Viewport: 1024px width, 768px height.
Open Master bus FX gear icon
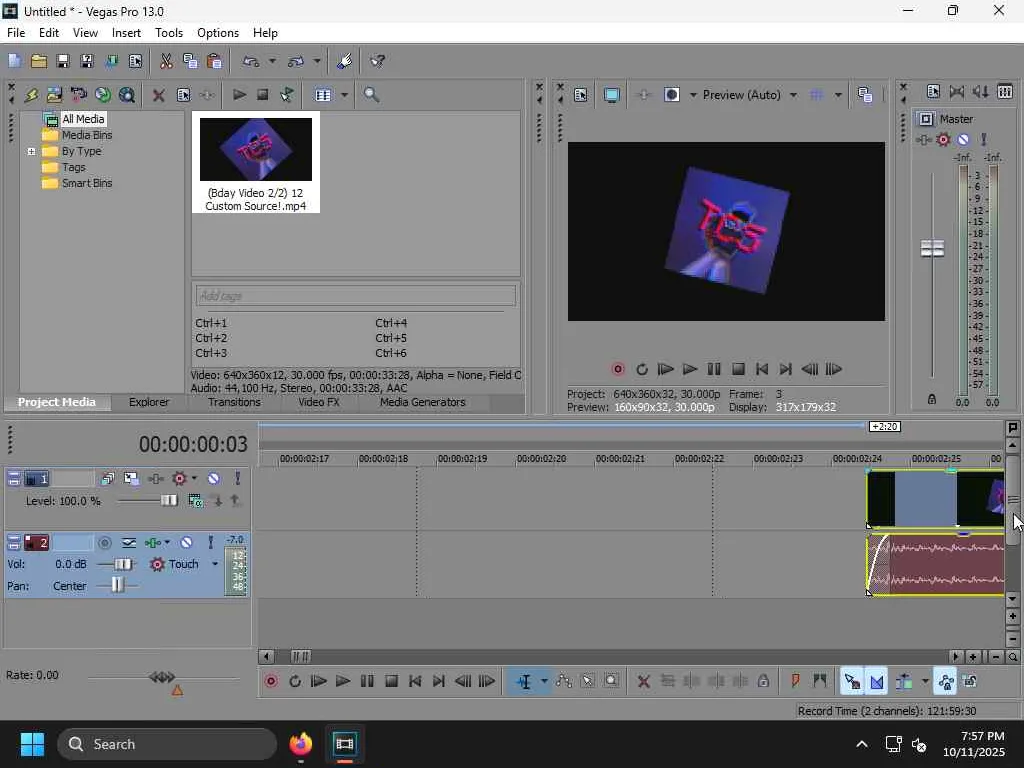[943, 139]
